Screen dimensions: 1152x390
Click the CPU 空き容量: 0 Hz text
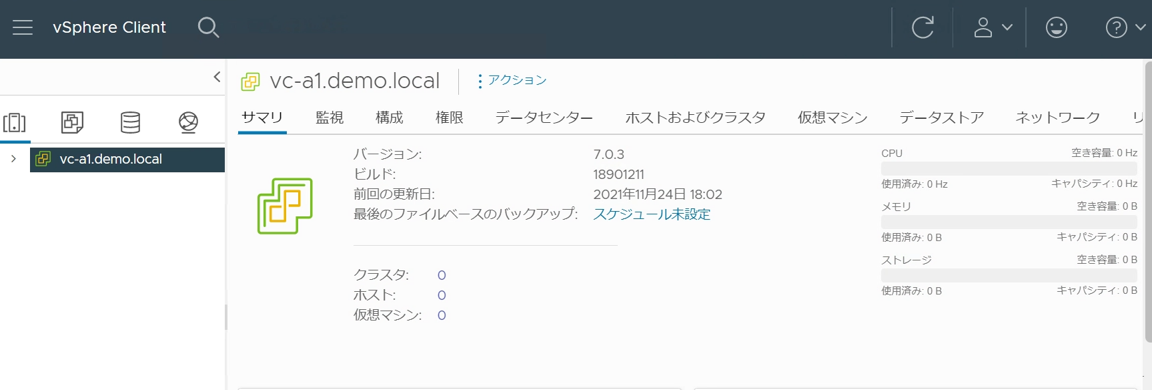click(x=1104, y=154)
